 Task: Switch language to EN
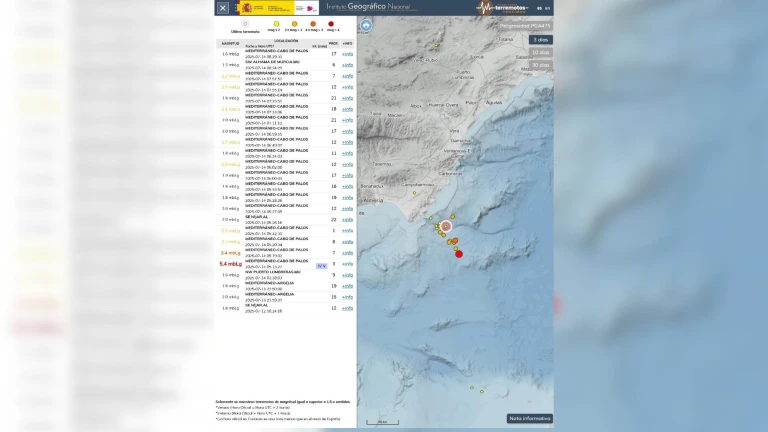pyautogui.click(x=548, y=8)
